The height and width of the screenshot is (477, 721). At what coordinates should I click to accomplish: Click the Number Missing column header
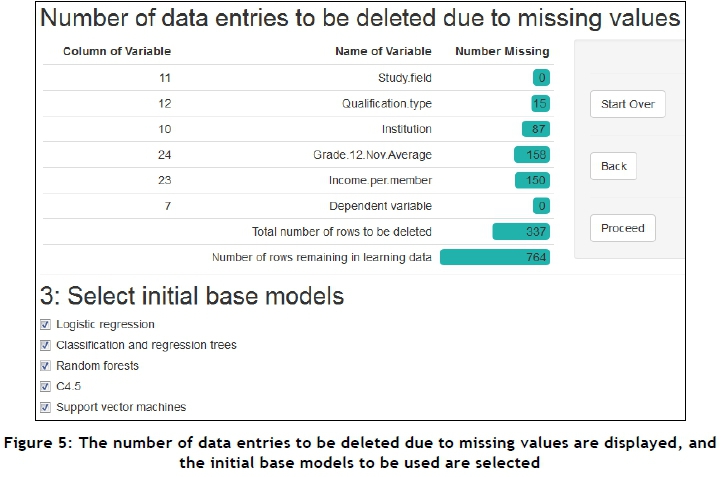pyautogui.click(x=502, y=51)
